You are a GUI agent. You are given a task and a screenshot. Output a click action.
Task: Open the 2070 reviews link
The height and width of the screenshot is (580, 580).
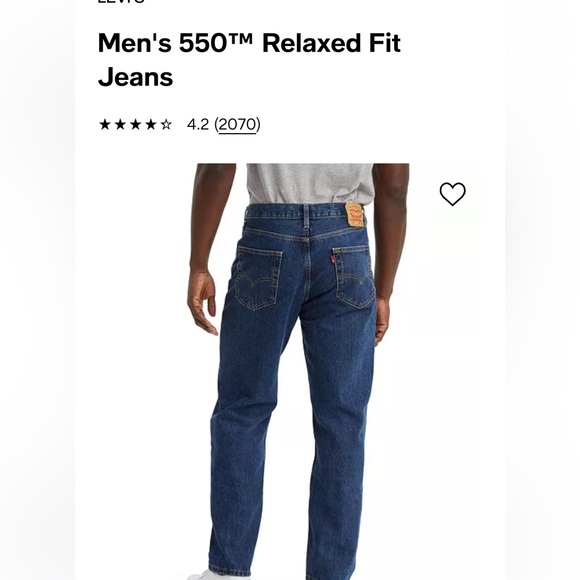click(237, 125)
